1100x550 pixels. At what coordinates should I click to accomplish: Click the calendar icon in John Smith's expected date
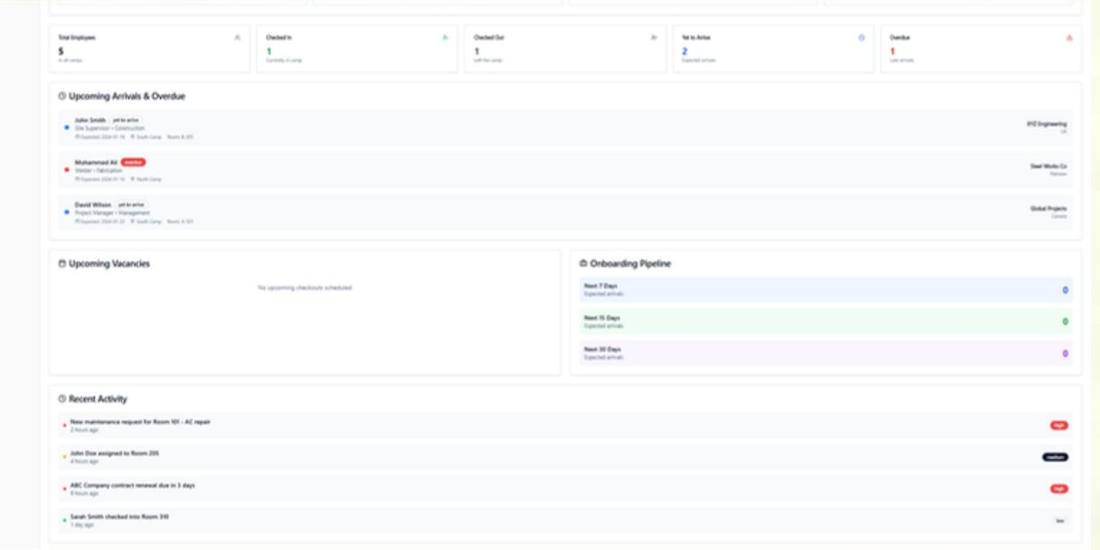pyautogui.click(x=77, y=137)
